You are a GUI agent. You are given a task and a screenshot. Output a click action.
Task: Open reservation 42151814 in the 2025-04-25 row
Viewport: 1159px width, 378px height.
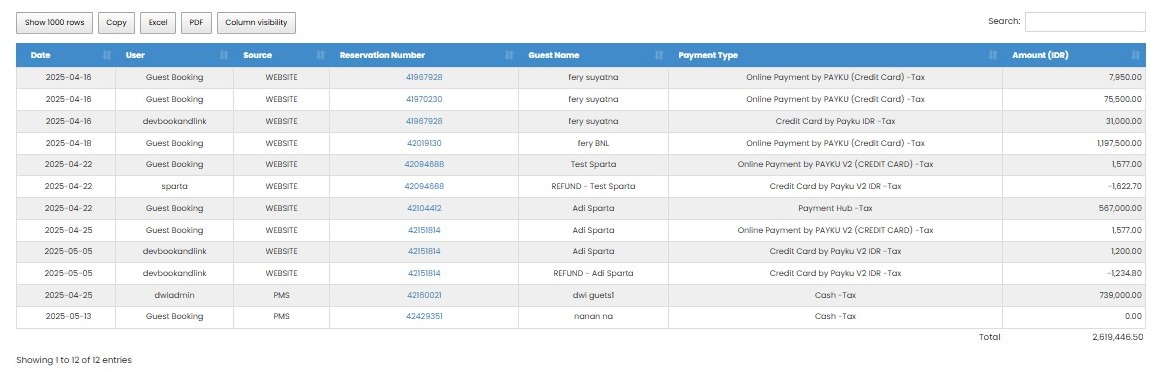point(424,230)
